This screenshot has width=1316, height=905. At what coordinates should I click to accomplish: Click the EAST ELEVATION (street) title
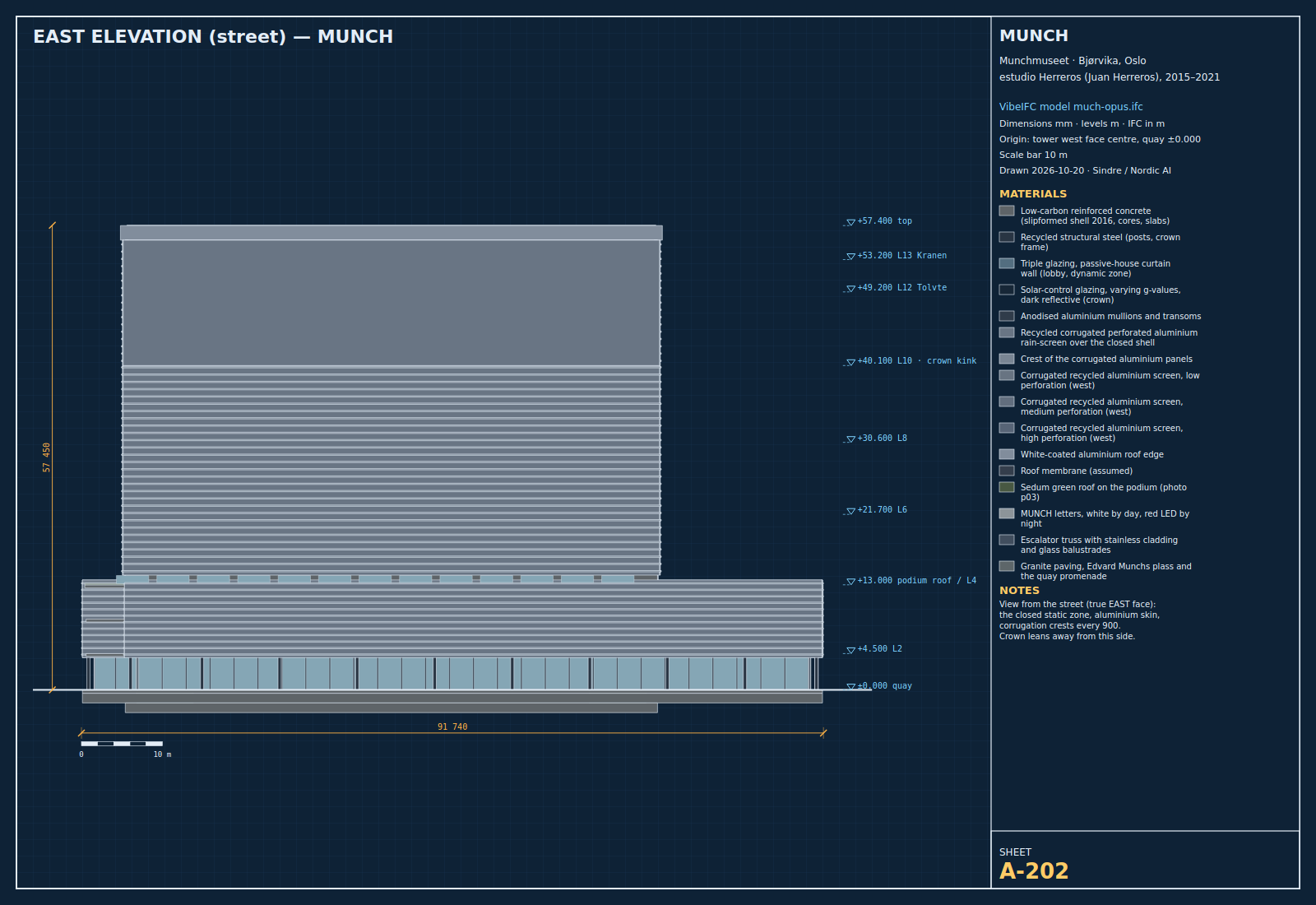pos(213,37)
